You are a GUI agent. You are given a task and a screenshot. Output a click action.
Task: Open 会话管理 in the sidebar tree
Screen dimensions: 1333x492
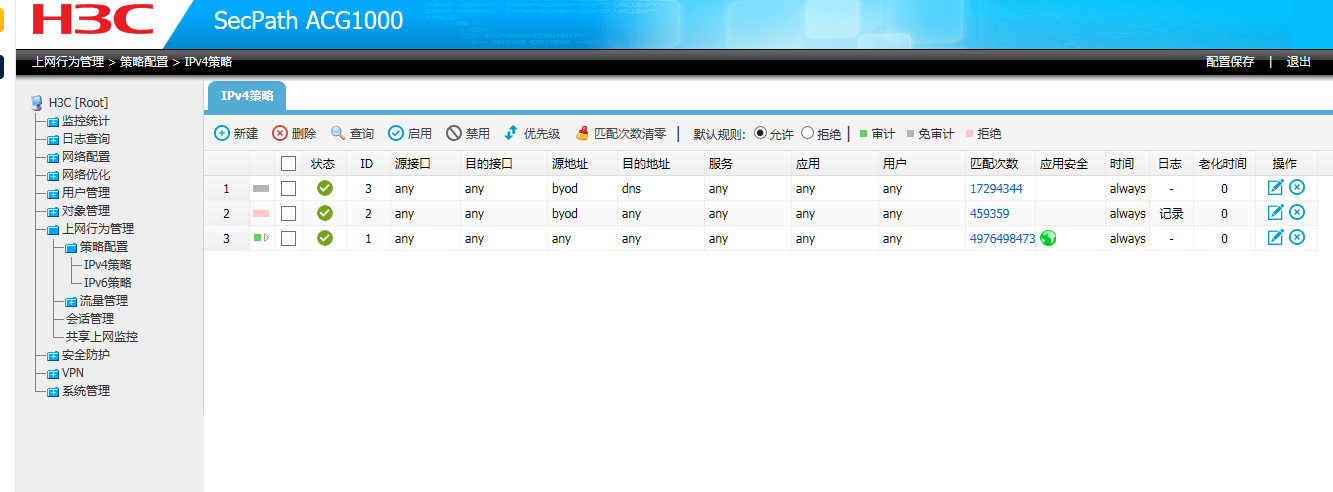tap(90, 319)
